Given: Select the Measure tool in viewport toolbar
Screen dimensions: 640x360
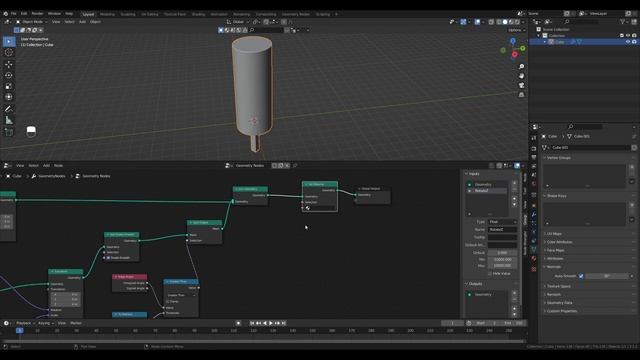Looking at the screenshot, I should [x=9, y=120].
